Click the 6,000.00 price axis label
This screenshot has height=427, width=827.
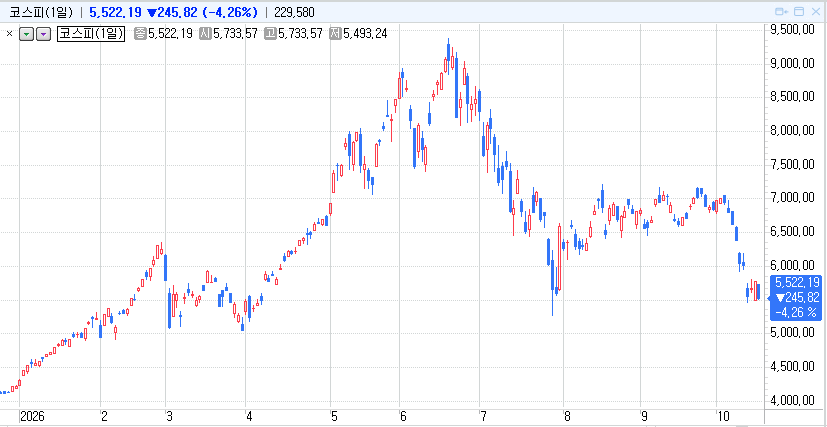coord(793,266)
